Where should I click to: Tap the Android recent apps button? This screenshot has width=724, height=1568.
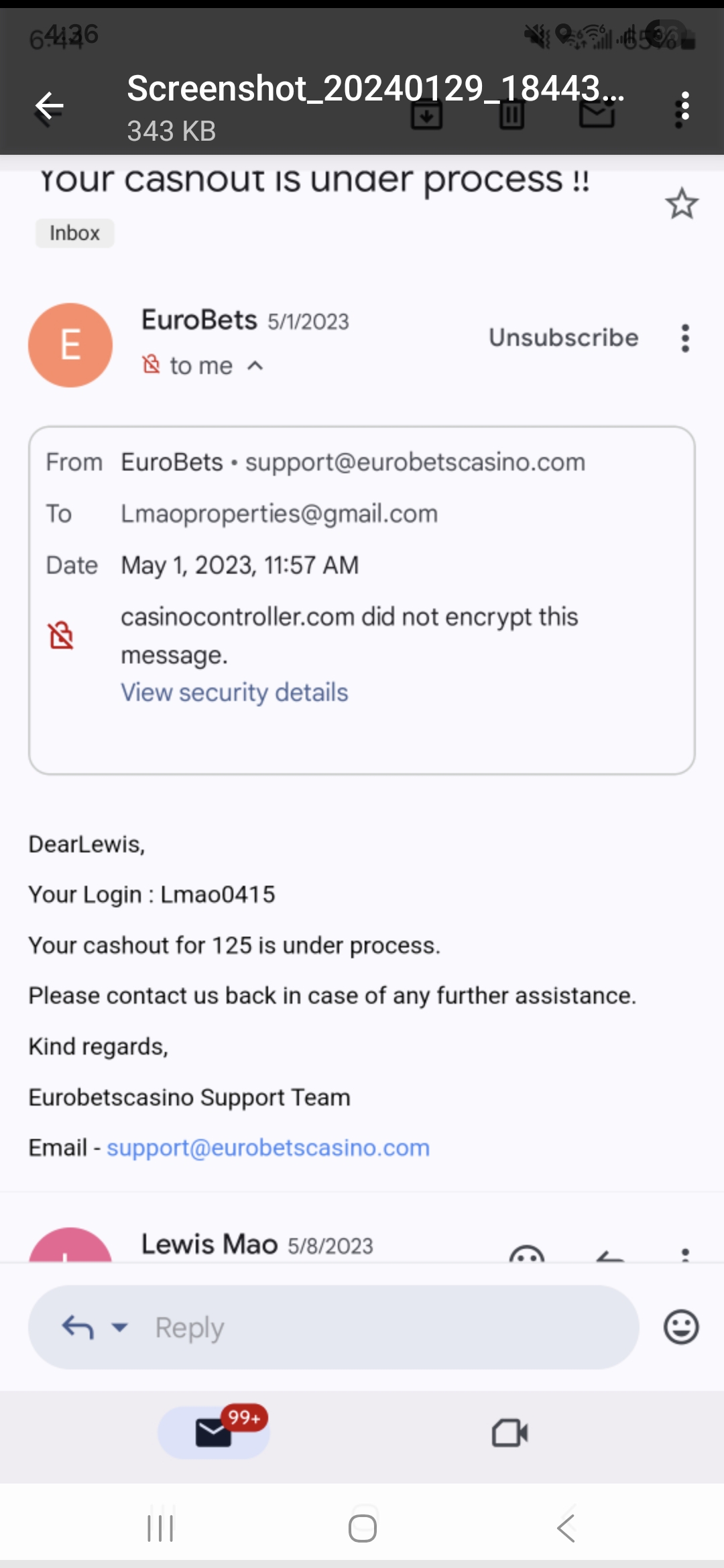tap(160, 1528)
